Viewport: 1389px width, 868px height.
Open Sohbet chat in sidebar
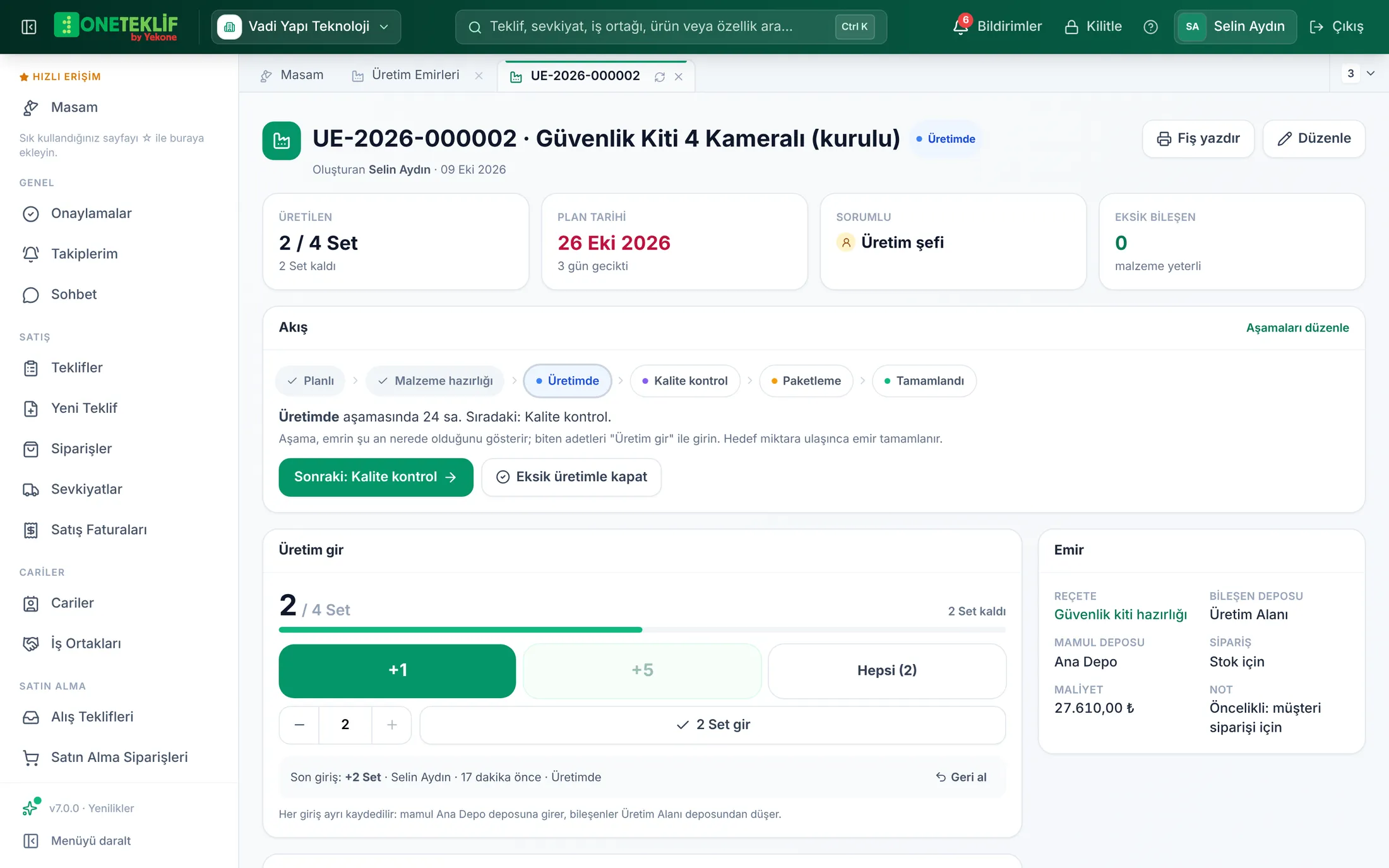(119, 294)
